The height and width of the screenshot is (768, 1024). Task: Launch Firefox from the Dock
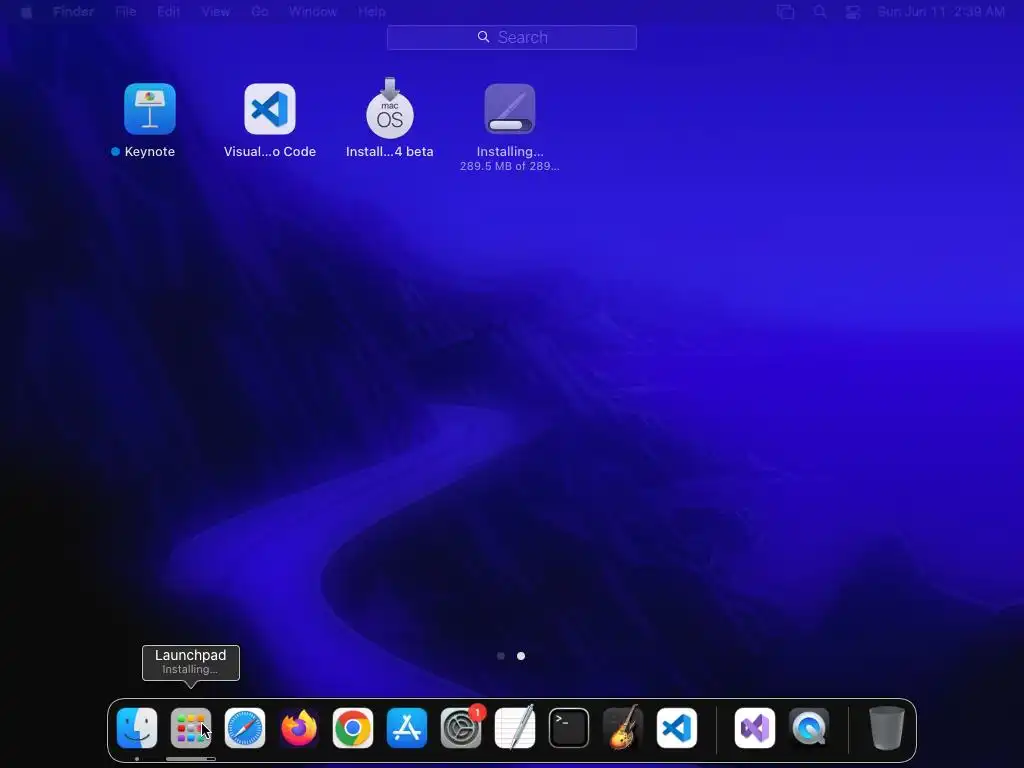pyautogui.click(x=299, y=728)
